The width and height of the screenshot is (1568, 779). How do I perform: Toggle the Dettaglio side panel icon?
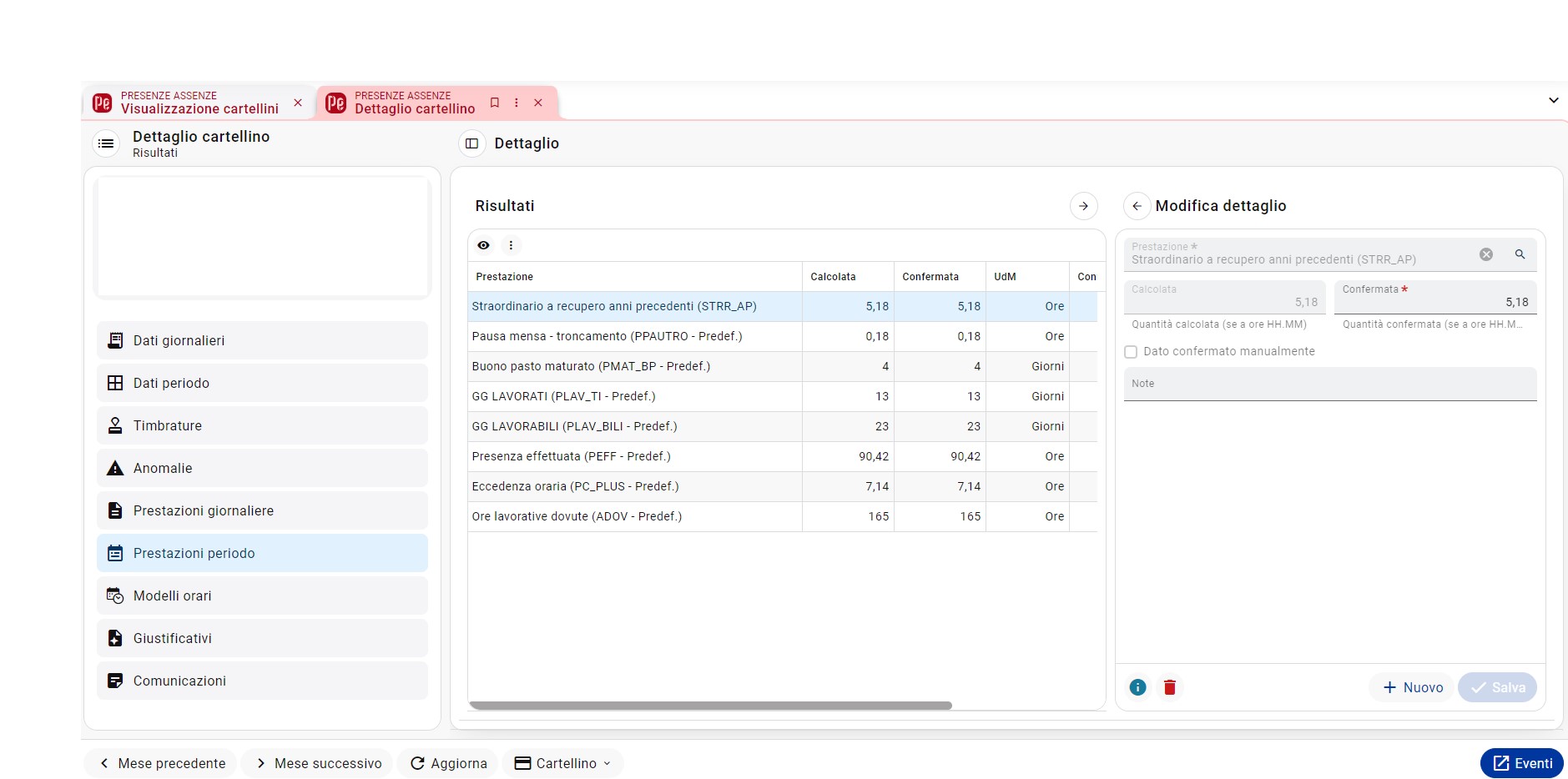pos(471,143)
